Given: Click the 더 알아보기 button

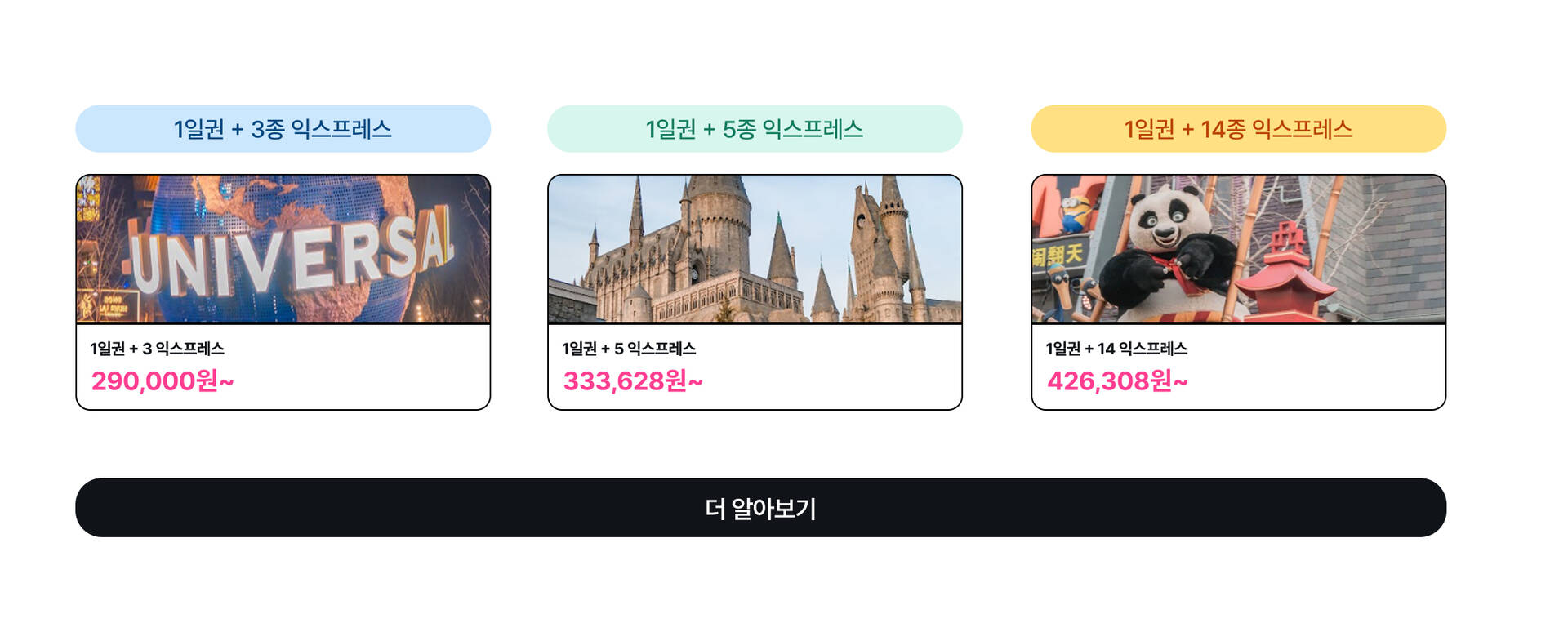Looking at the screenshot, I should (x=760, y=508).
